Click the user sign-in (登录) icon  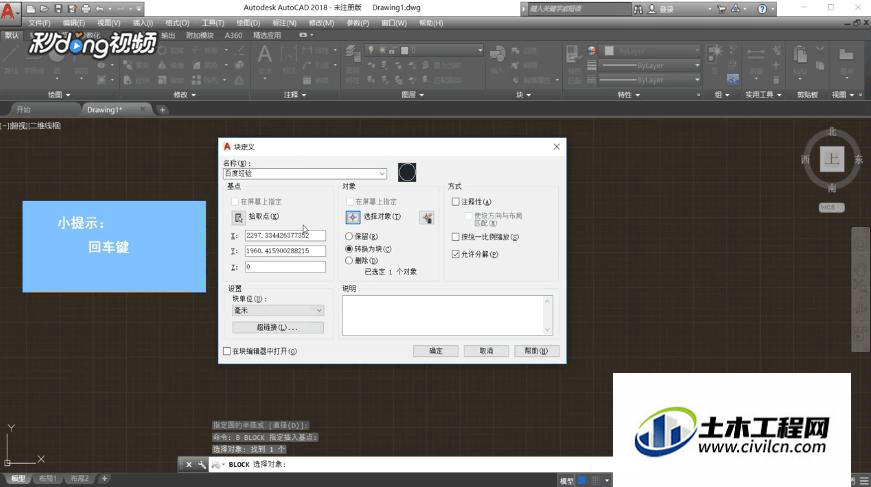pos(652,9)
